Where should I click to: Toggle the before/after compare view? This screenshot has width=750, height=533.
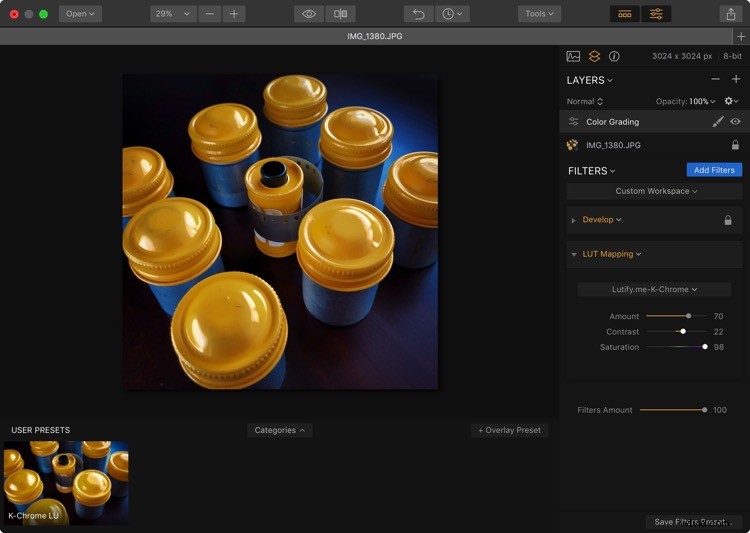click(x=341, y=14)
